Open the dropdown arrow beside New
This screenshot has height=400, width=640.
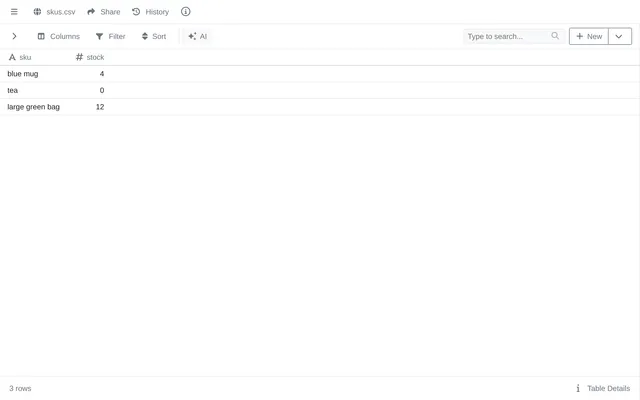tap(620, 36)
